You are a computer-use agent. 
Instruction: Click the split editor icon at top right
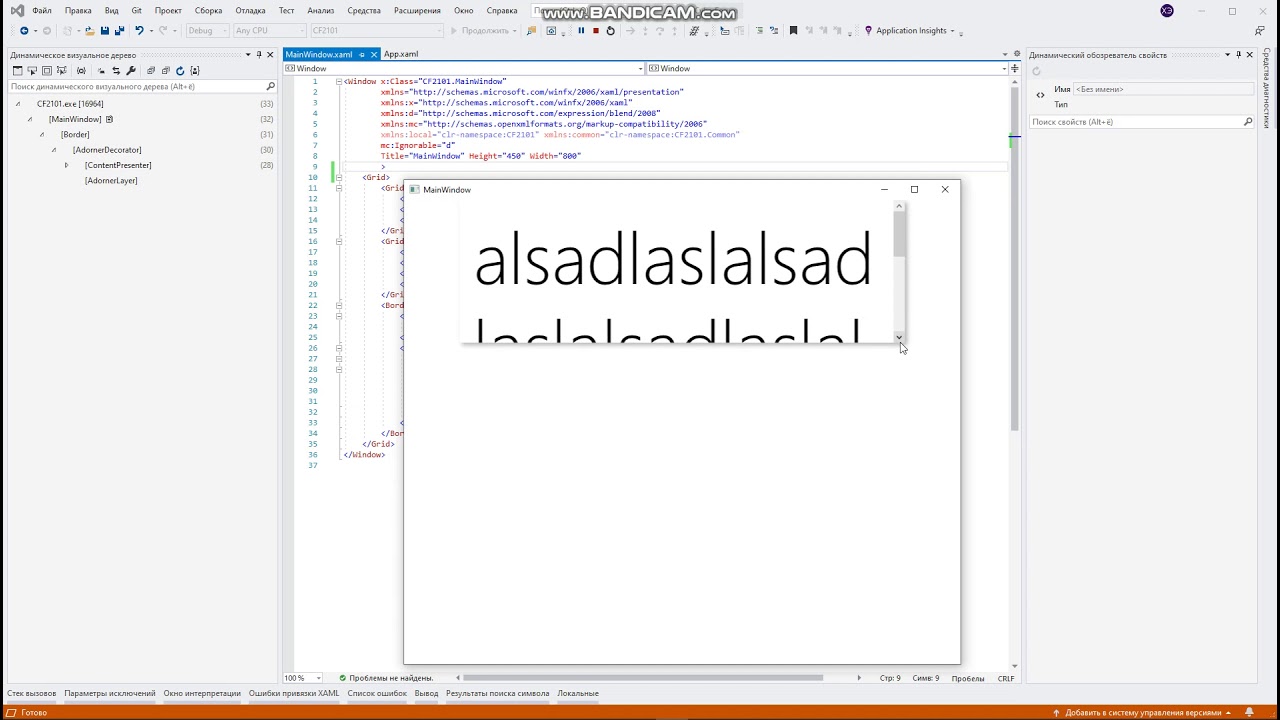[1017, 69]
